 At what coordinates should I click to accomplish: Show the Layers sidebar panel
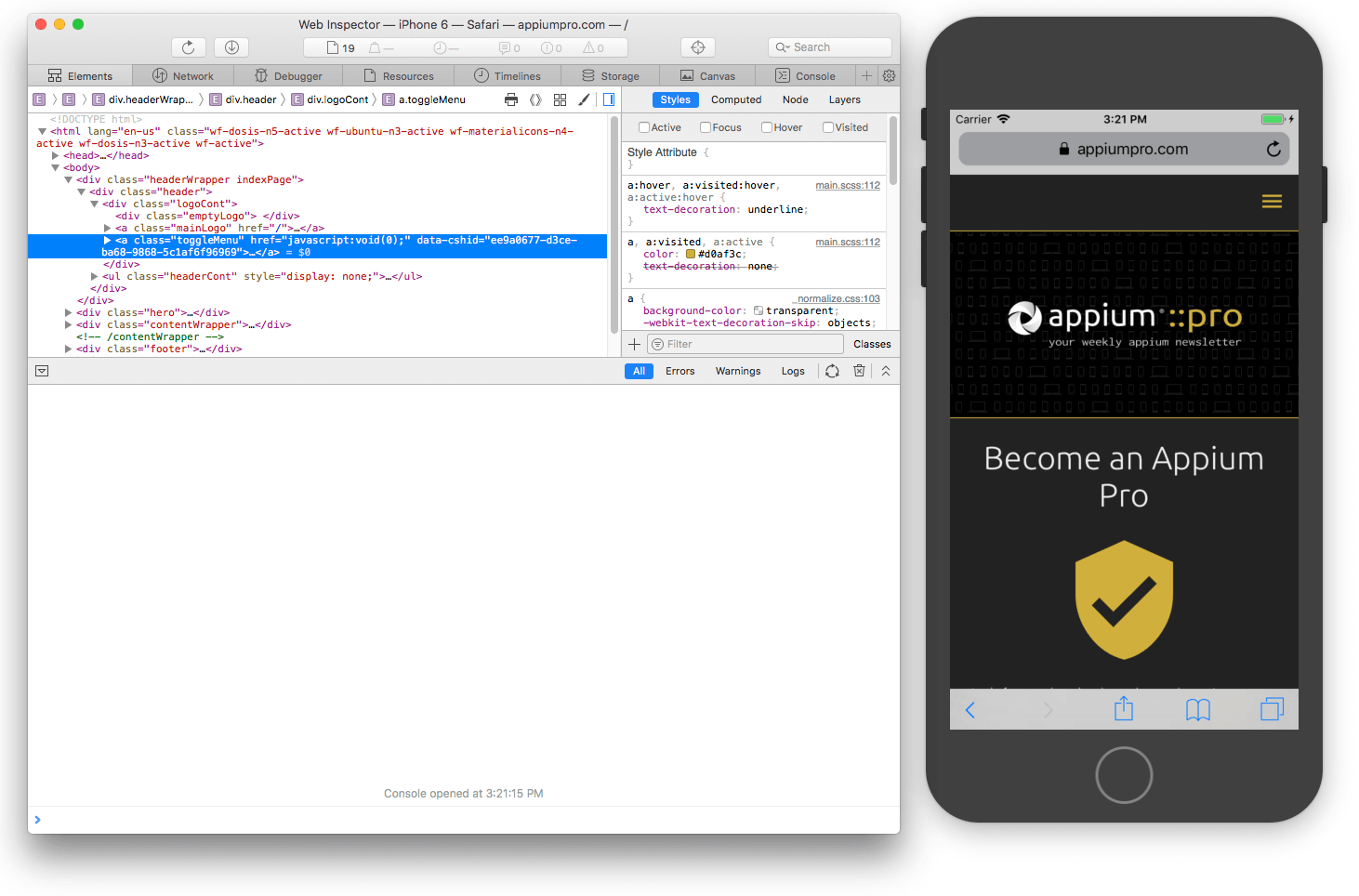[845, 99]
